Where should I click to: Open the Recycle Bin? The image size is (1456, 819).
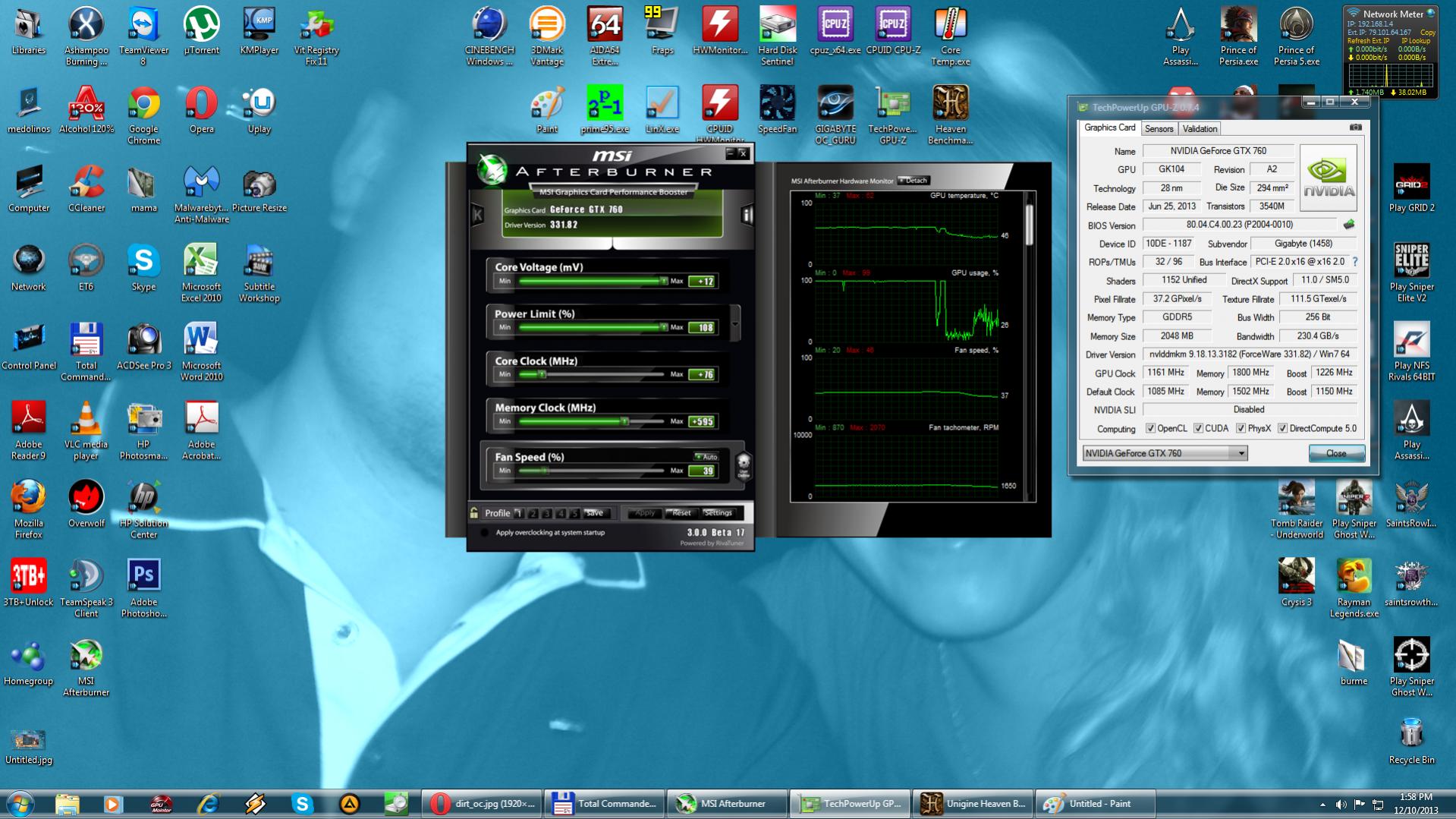tap(1411, 741)
